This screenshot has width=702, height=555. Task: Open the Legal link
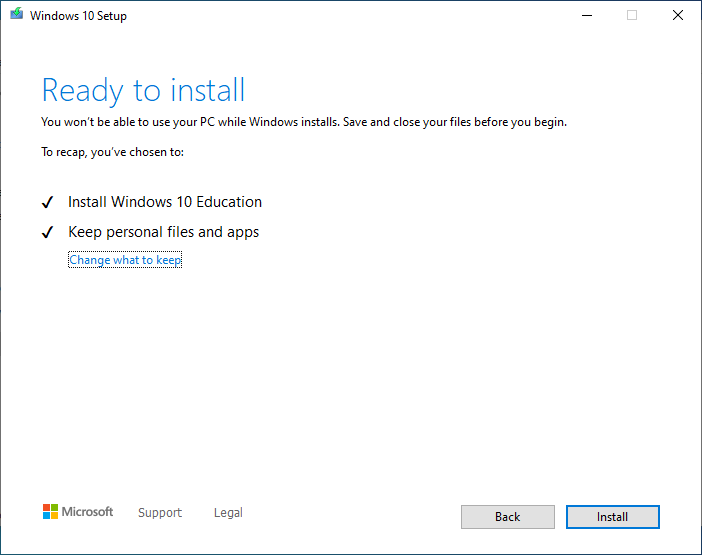(x=228, y=512)
